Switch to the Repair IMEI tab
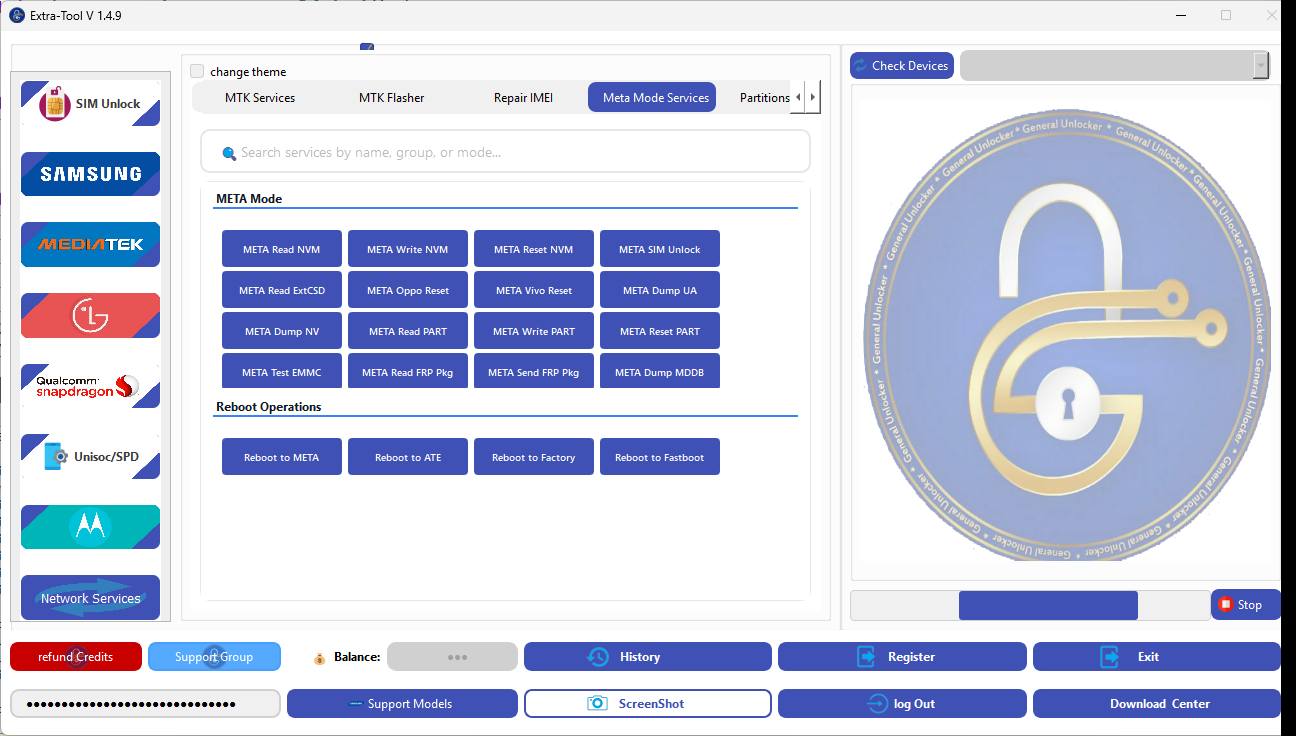This screenshot has width=1296, height=736. coord(523,98)
